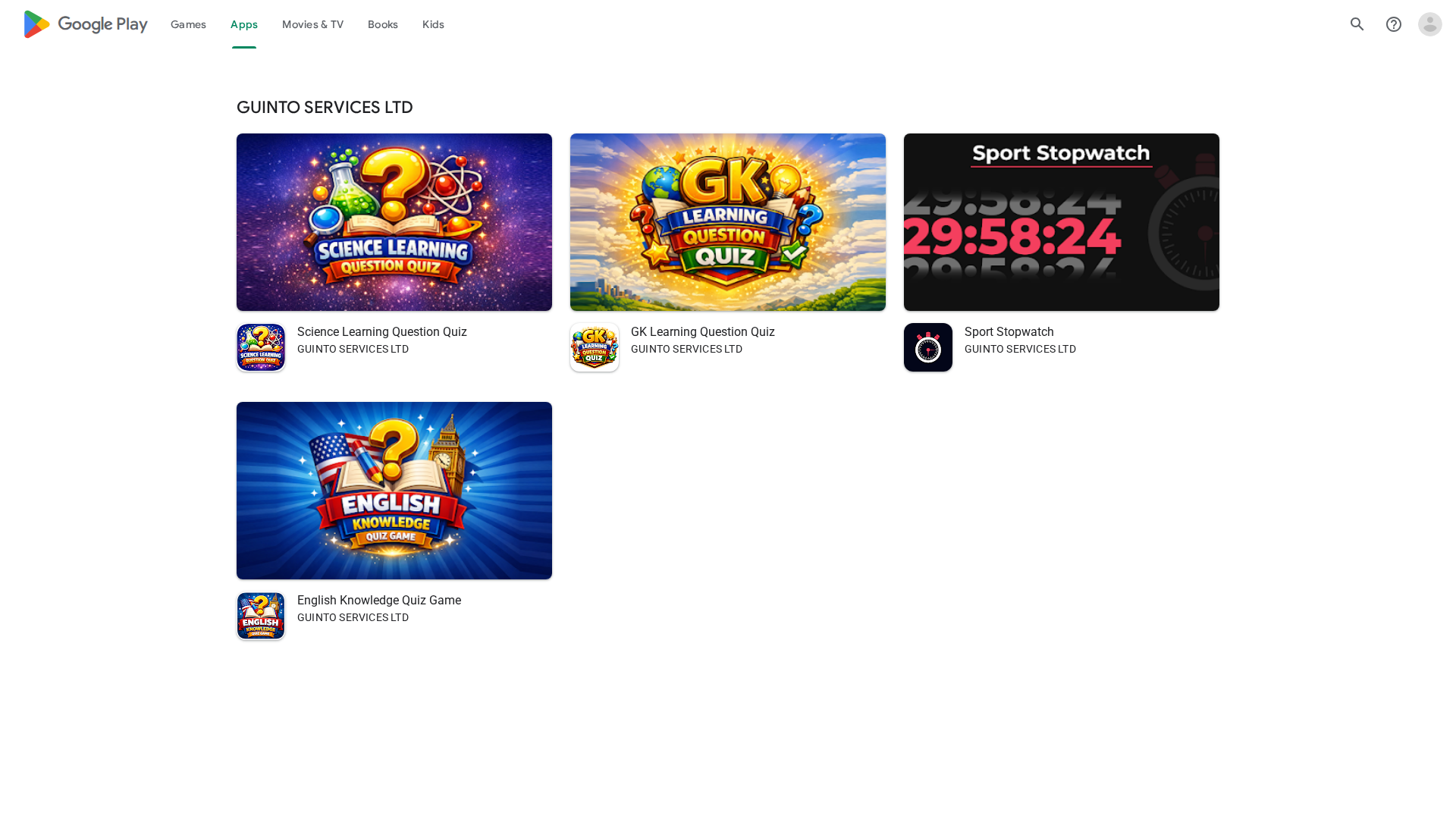Image resolution: width=1456 pixels, height=819 pixels.
Task: Click the Sport Stopwatch app icon
Action: 927,347
